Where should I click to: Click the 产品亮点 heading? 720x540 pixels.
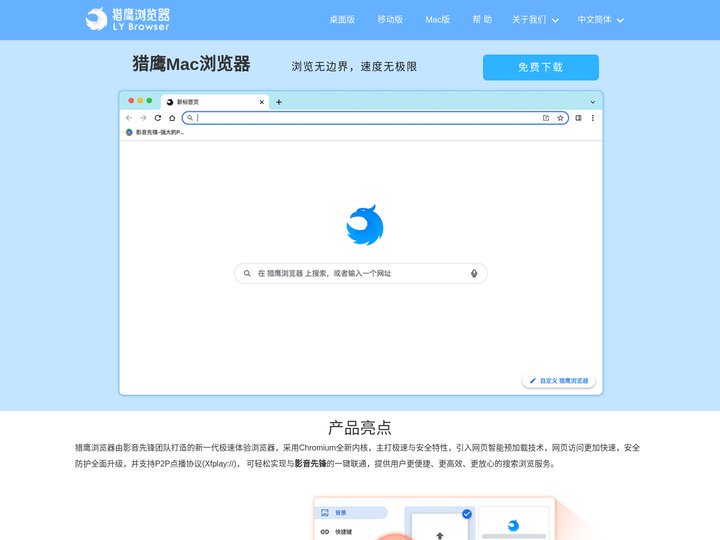pyautogui.click(x=360, y=428)
